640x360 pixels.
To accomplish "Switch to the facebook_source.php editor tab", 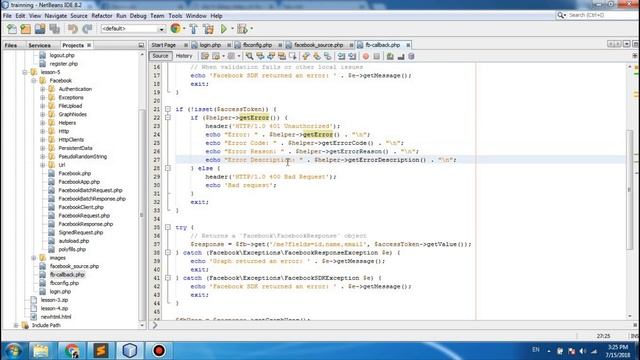I will pyautogui.click(x=318, y=45).
